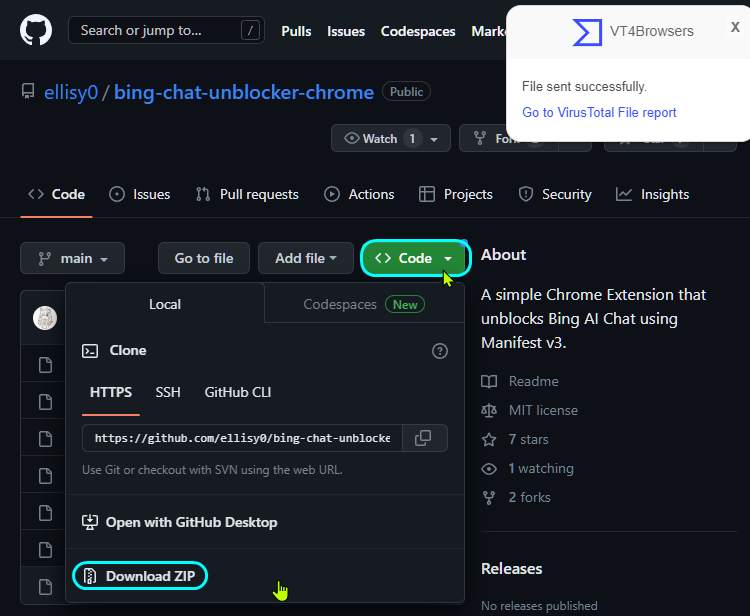Open the Go to VirusTotal File report link
Viewport: 750px width, 616px height.
click(599, 112)
